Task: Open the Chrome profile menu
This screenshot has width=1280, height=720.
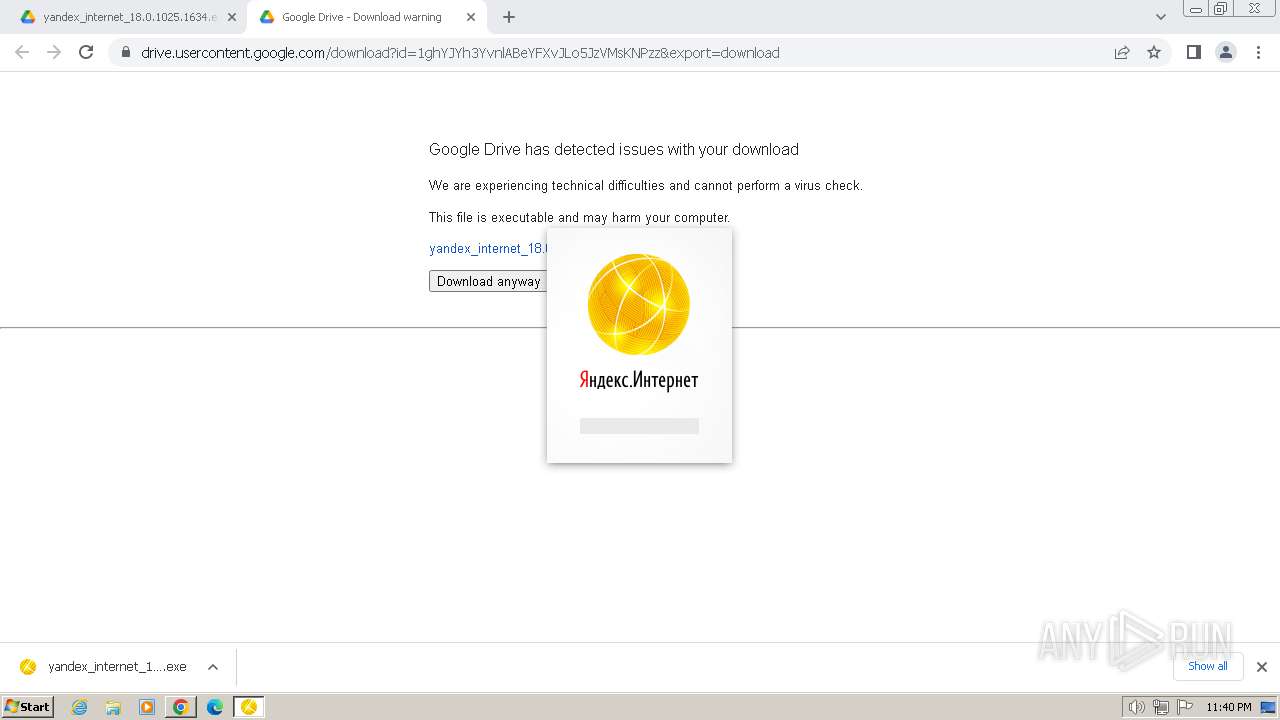Action: click(x=1226, y=53)
